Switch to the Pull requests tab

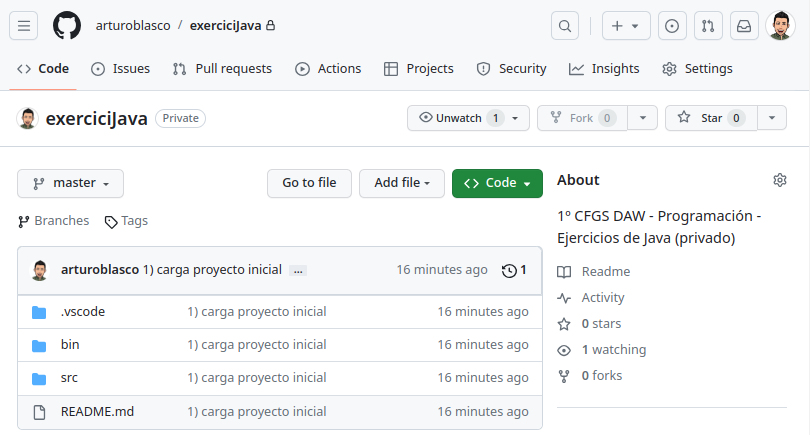click(223, 69)
